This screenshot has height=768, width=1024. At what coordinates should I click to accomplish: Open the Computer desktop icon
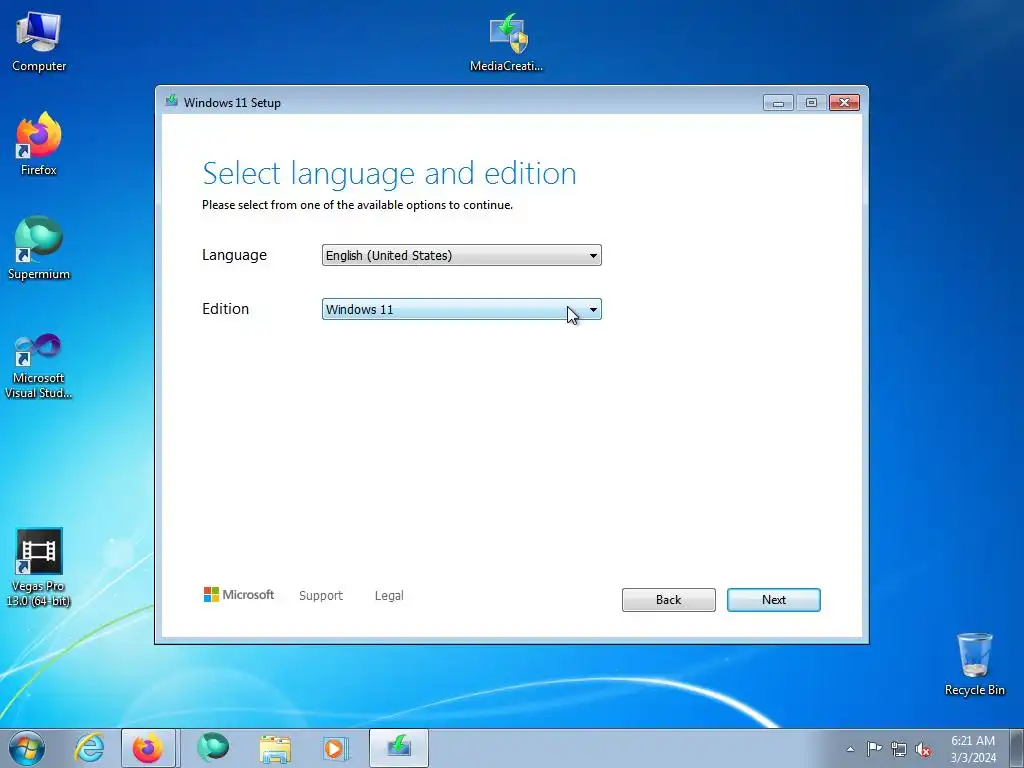click(x=39, y=42)
